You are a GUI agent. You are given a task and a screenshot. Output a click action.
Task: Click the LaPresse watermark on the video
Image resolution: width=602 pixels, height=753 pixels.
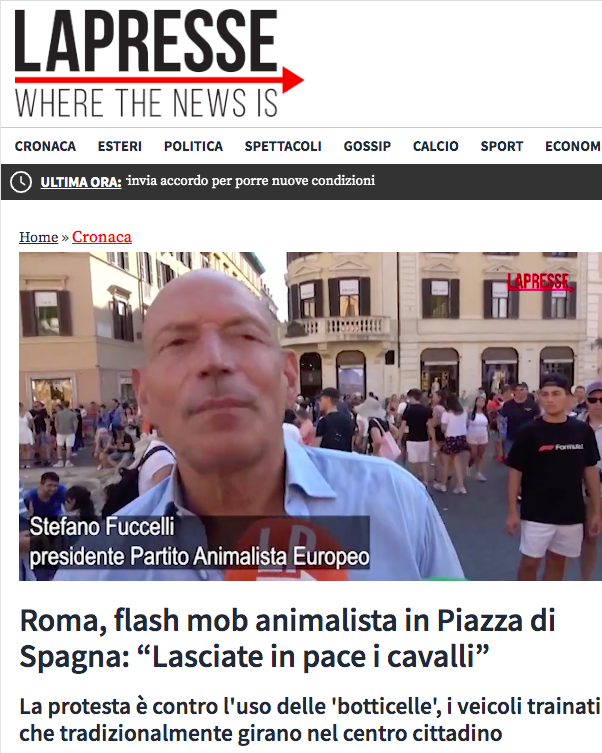[x=540, y=282]
